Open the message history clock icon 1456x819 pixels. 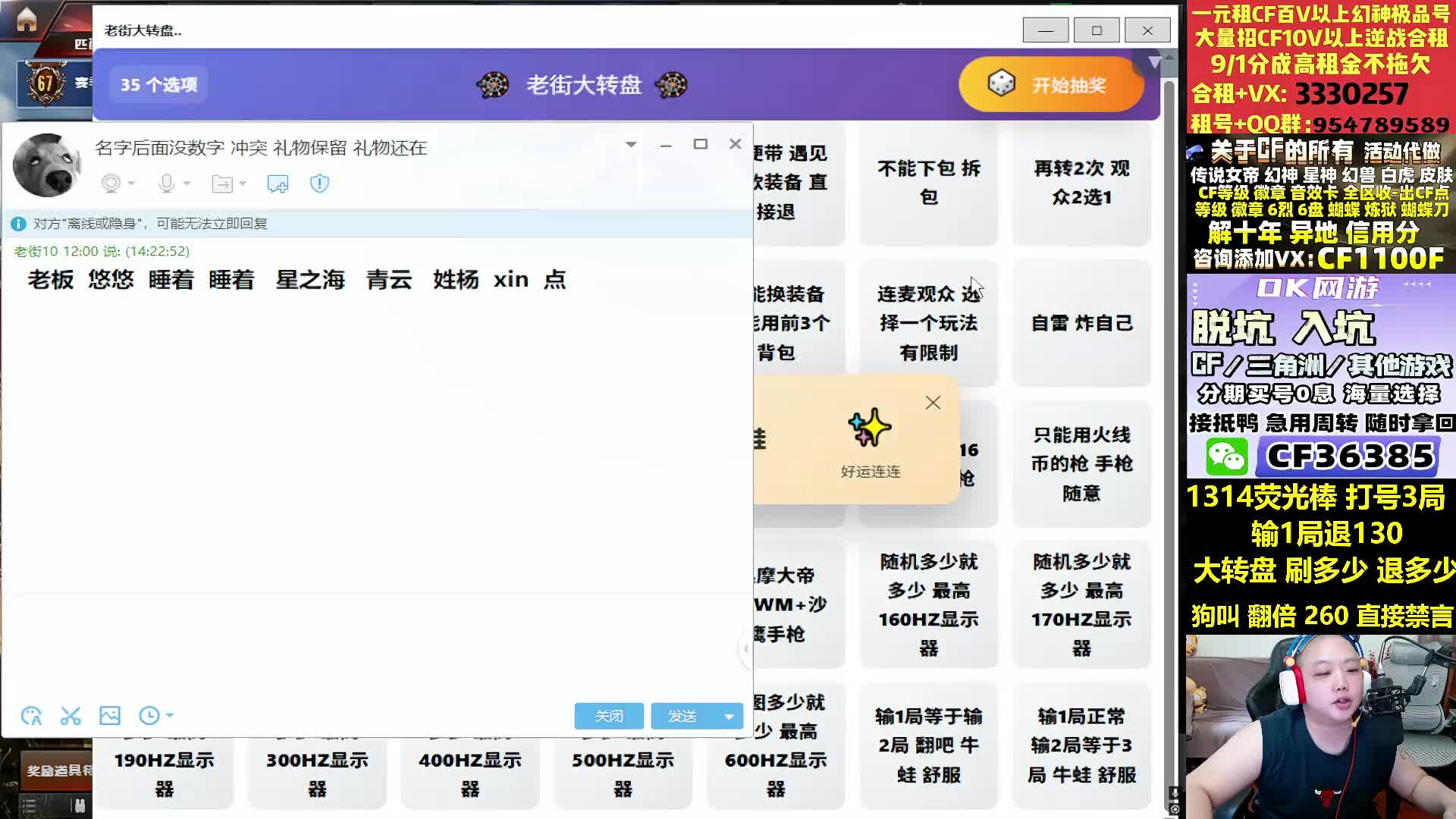click(149, 716)
